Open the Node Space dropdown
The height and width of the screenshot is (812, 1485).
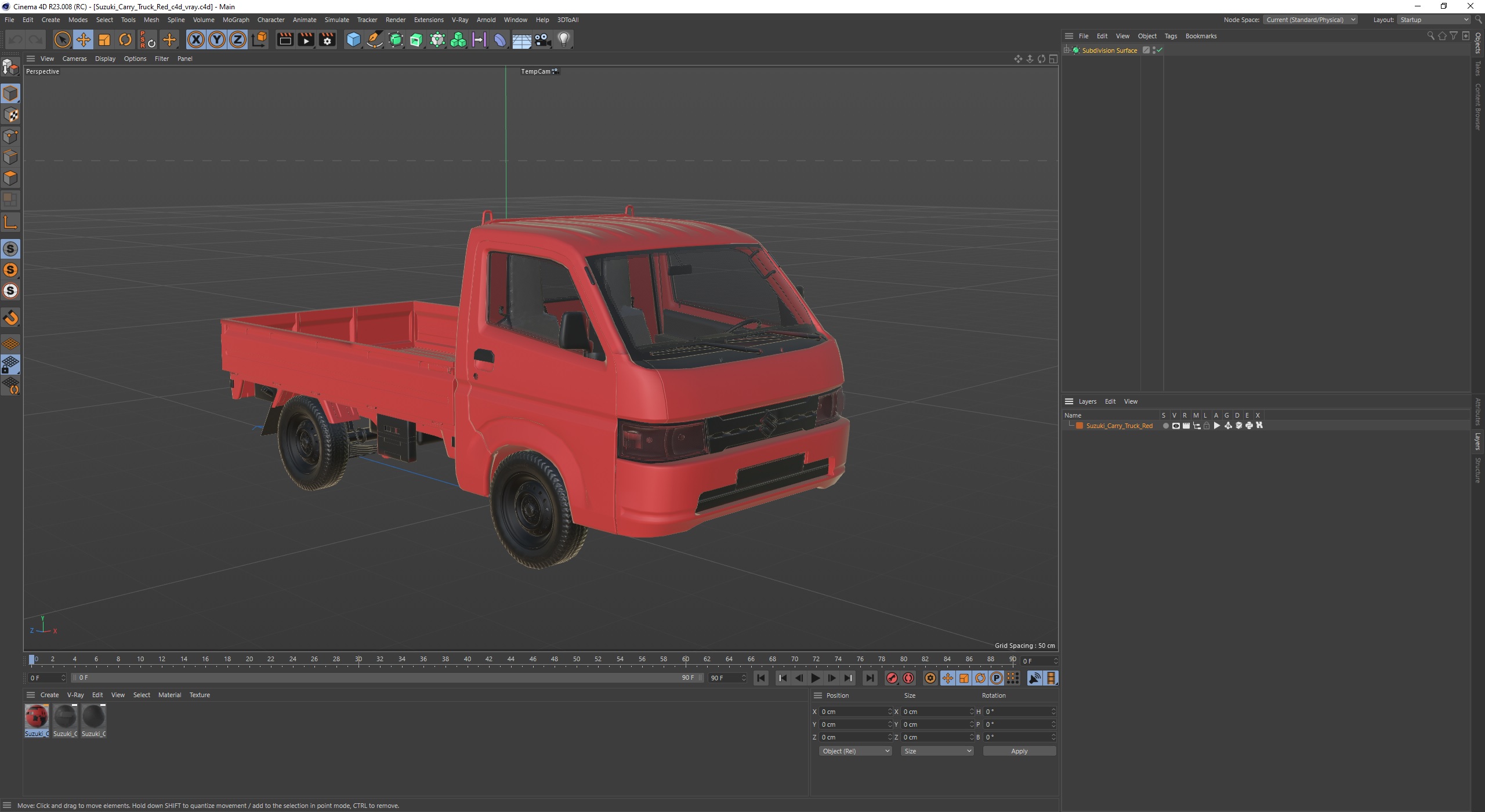[1310, 20]
